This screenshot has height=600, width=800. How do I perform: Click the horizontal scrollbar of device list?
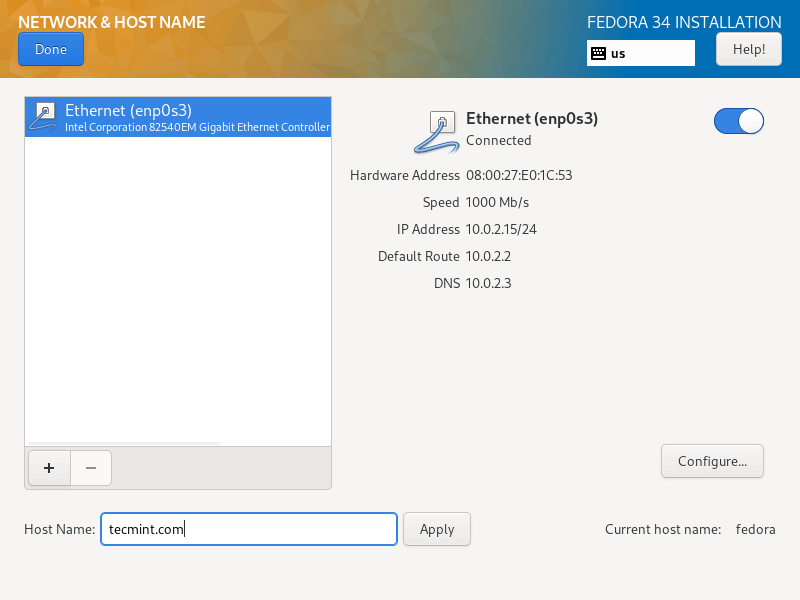click(124, 443)
